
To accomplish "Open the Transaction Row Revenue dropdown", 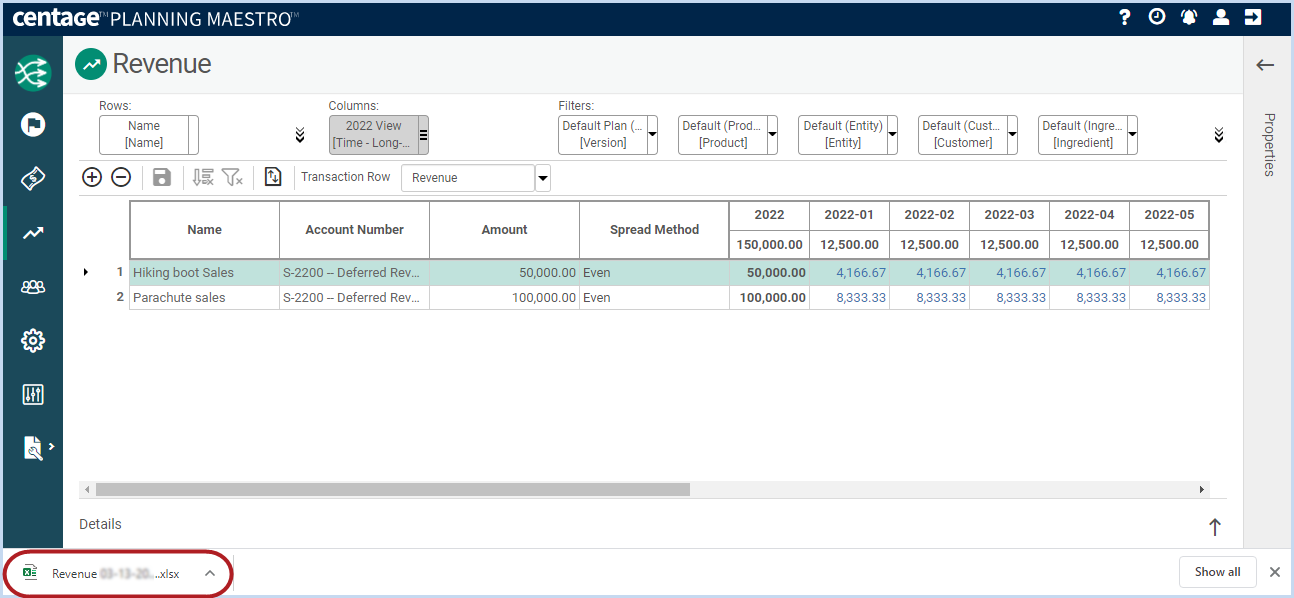I will pos(543,178).
